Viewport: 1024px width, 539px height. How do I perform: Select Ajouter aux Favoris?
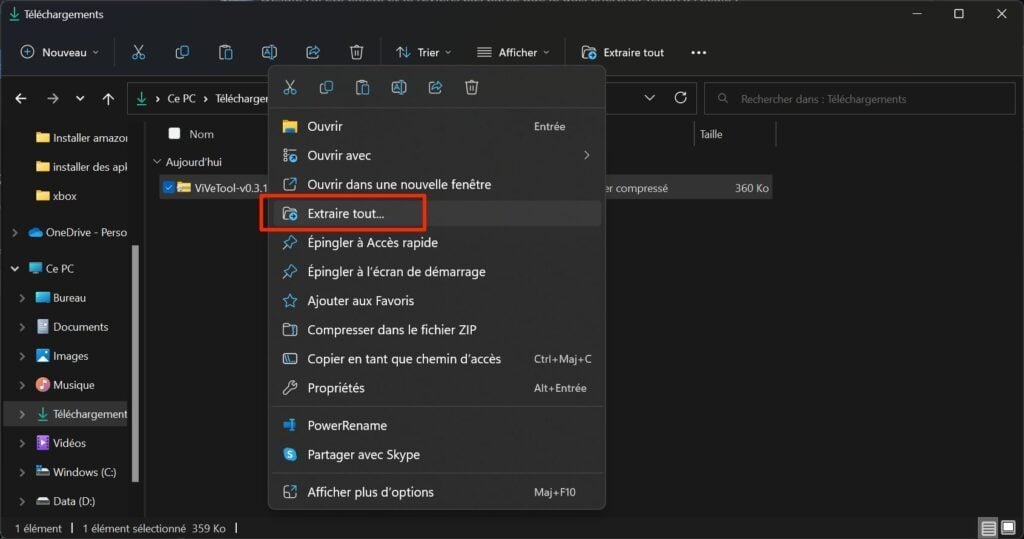click(436, 301)
